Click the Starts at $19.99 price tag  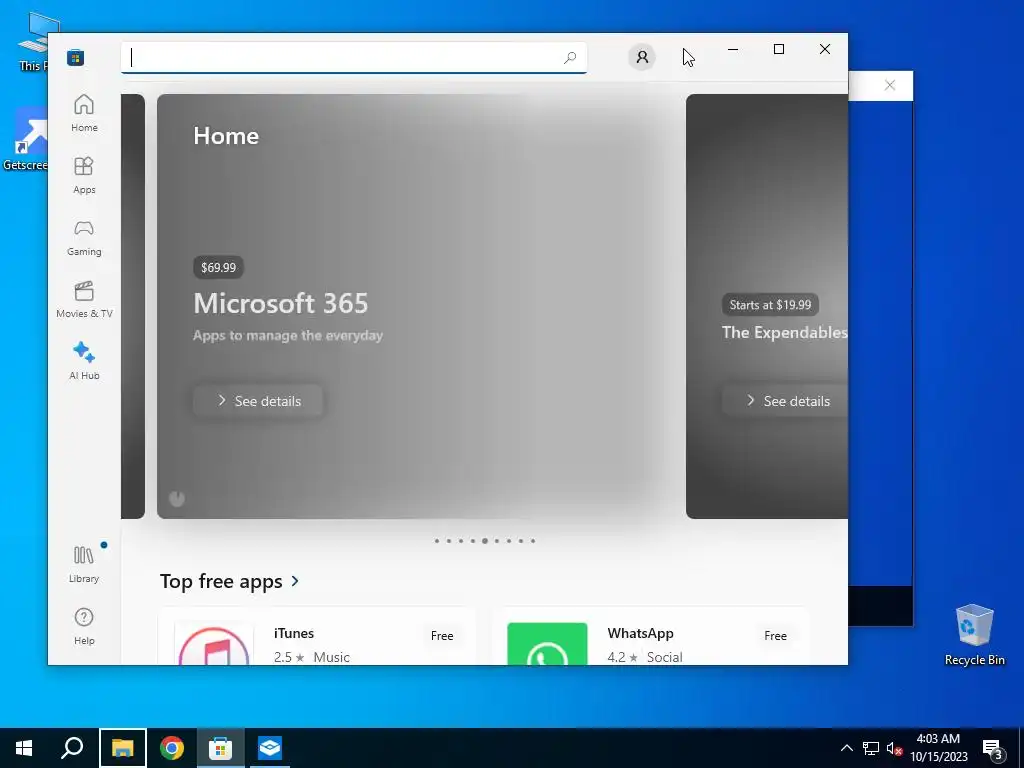pos(770,305)
